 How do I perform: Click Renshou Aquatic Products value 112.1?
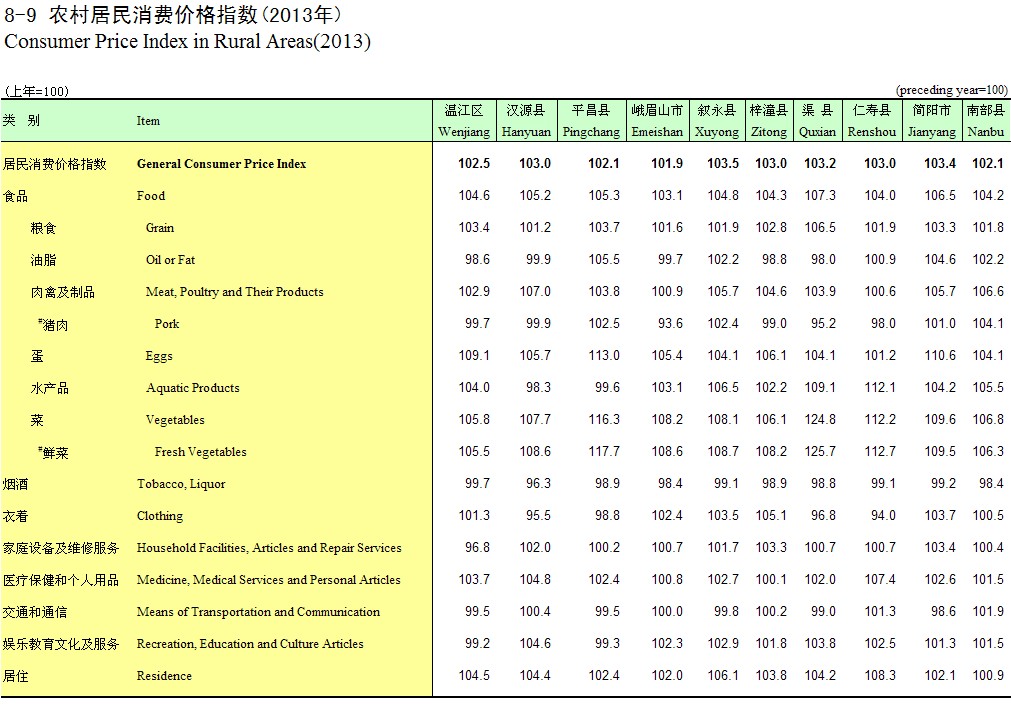pos(880,387)
